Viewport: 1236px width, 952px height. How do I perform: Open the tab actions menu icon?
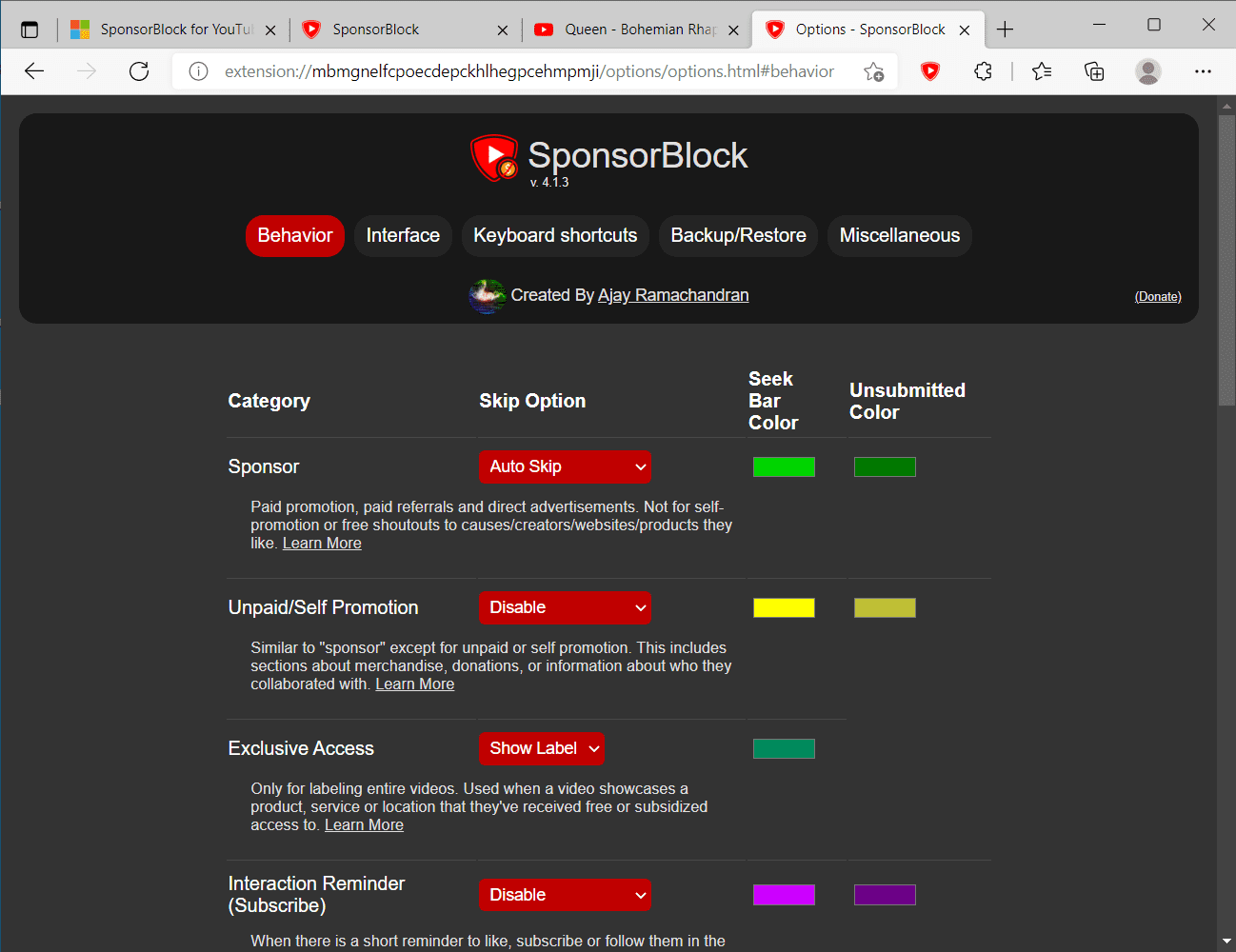click(x=30, y=30)
